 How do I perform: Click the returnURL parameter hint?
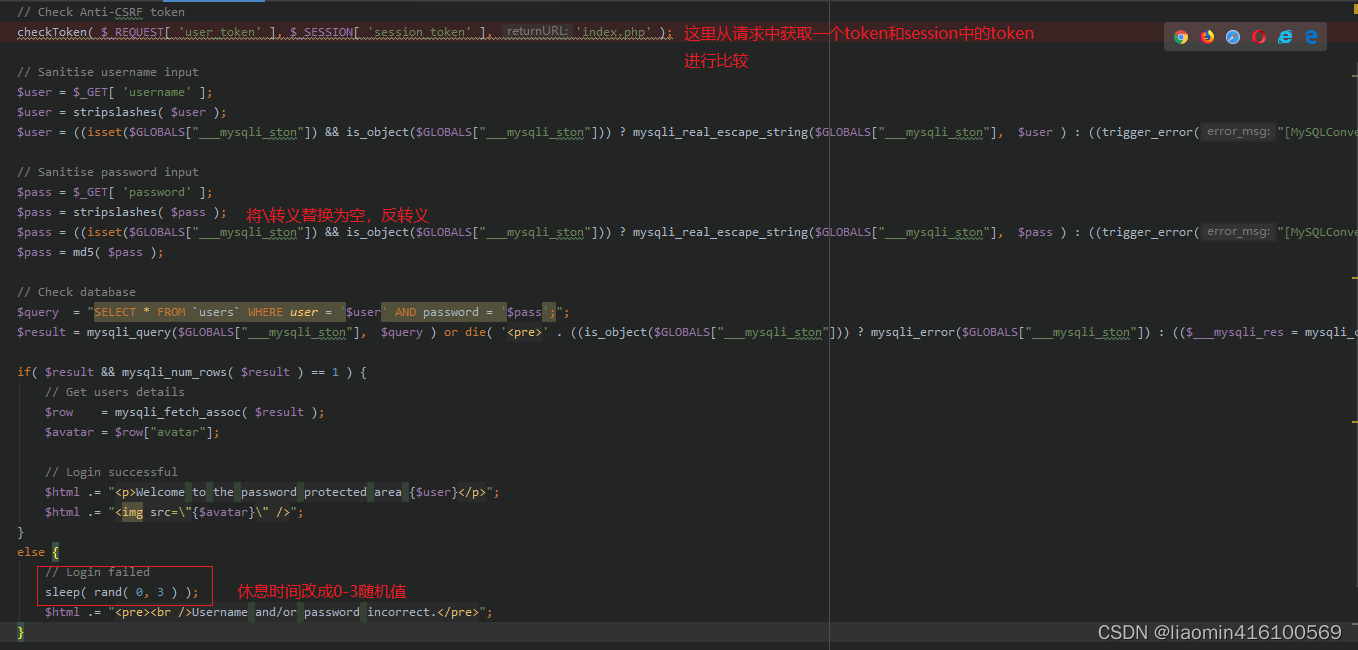(537, 32)
